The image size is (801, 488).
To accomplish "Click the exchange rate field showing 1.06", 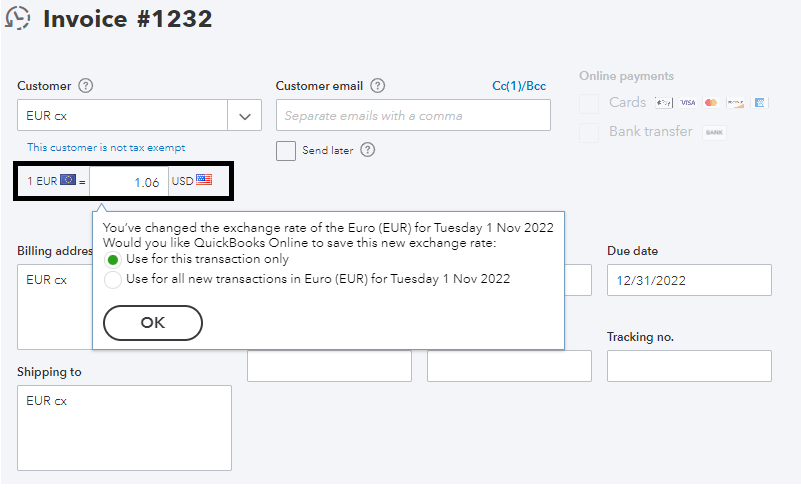I will pyautogui.click(x=129, y=182).
